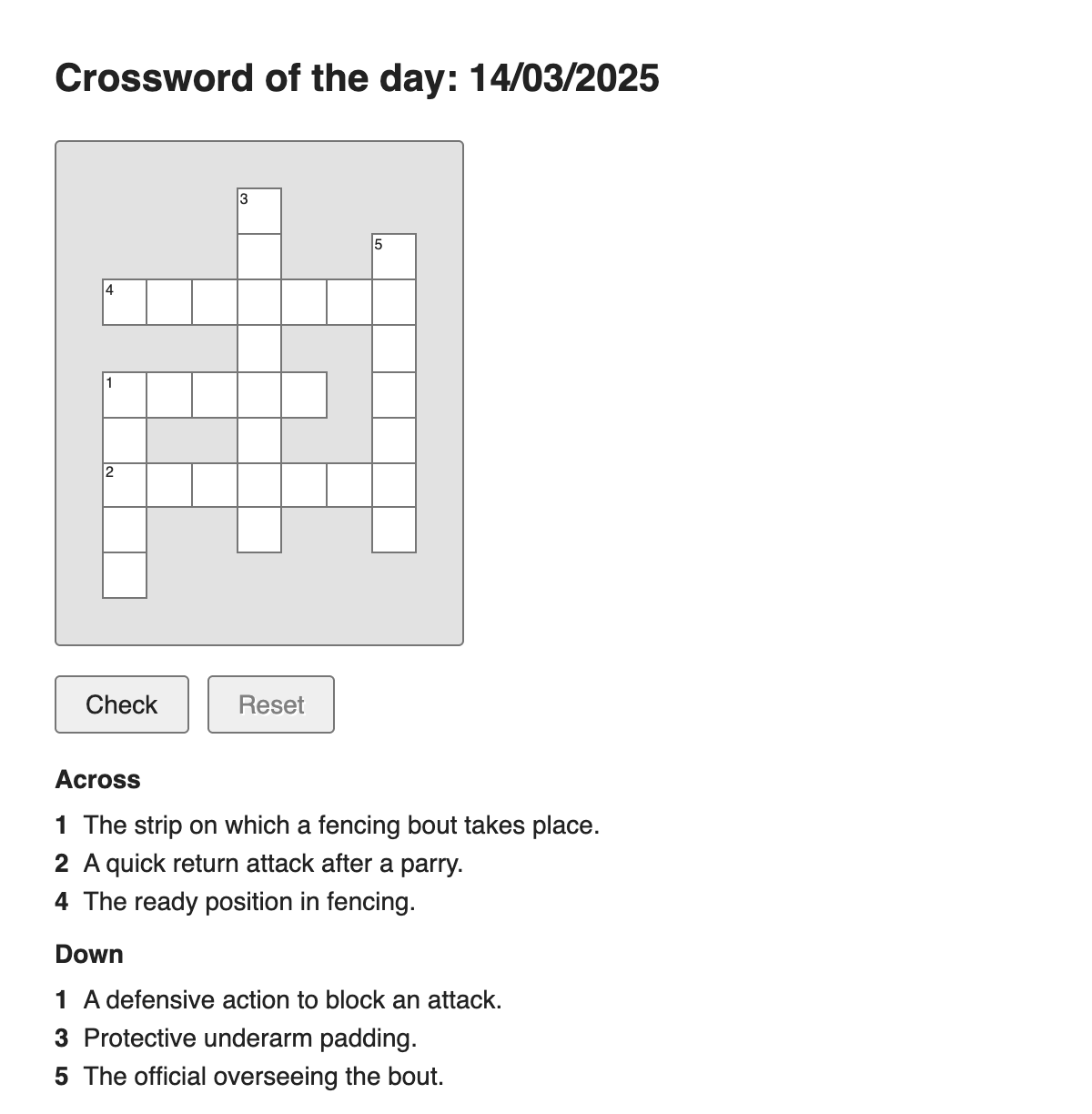1092x1114 pixels.
Task: Select clue 'Protective underarm padding'
Action: coord(236,1038)
